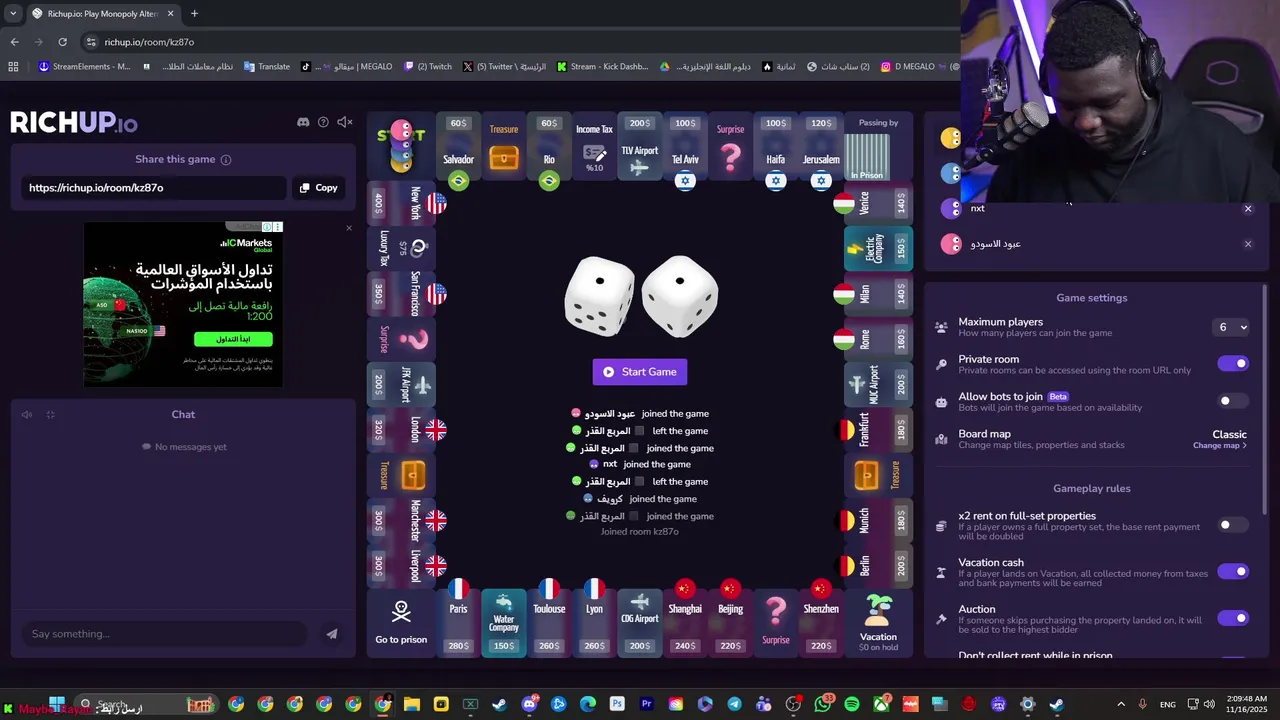Open Photoshop from the taskbar
1280x720 pixels.
(x=617, y=704)
